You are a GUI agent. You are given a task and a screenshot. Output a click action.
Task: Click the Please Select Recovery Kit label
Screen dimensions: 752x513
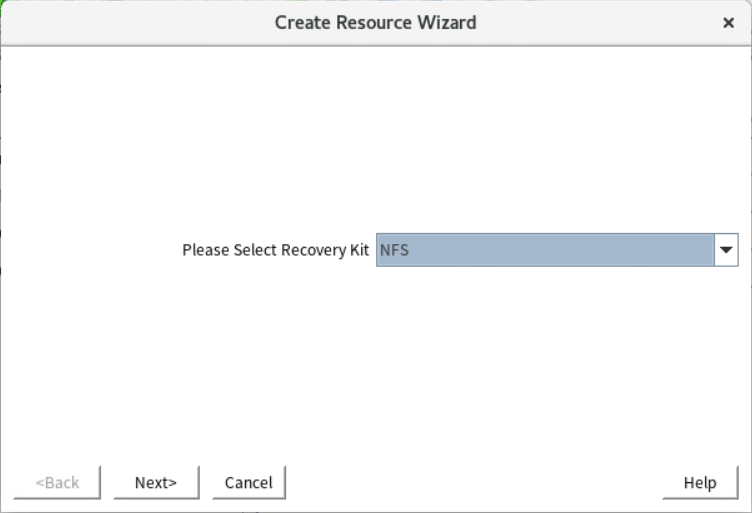pyautogui.click(x=276, y=250)
